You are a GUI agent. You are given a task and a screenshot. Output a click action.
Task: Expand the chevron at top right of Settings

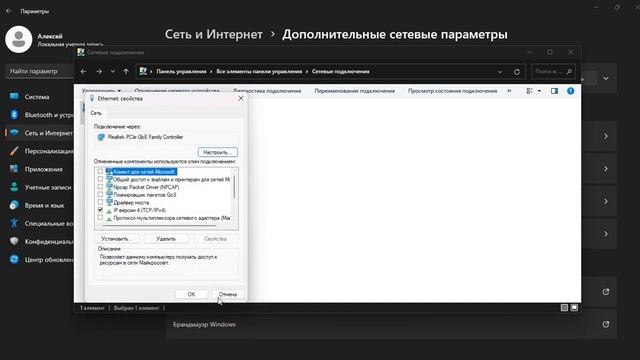[x=606, y=78]
